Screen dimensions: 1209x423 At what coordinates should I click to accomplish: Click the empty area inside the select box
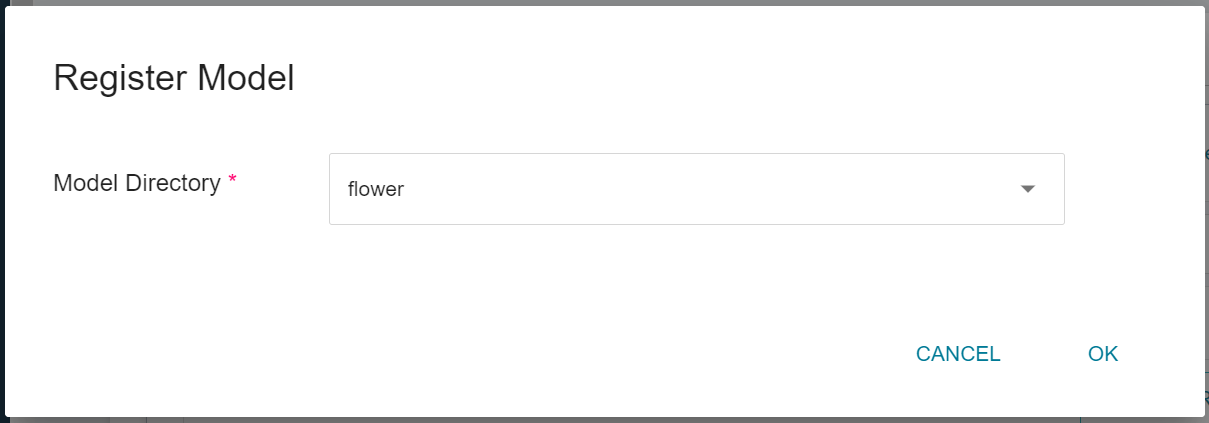pyautogui.click(x=700, y=189)
